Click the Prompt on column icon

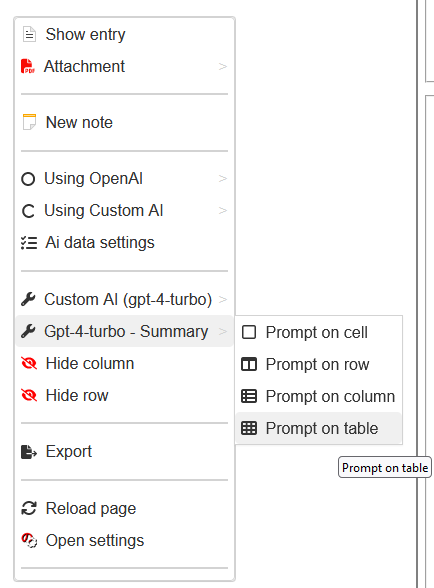pyautogui.click(x=249, y=396)
